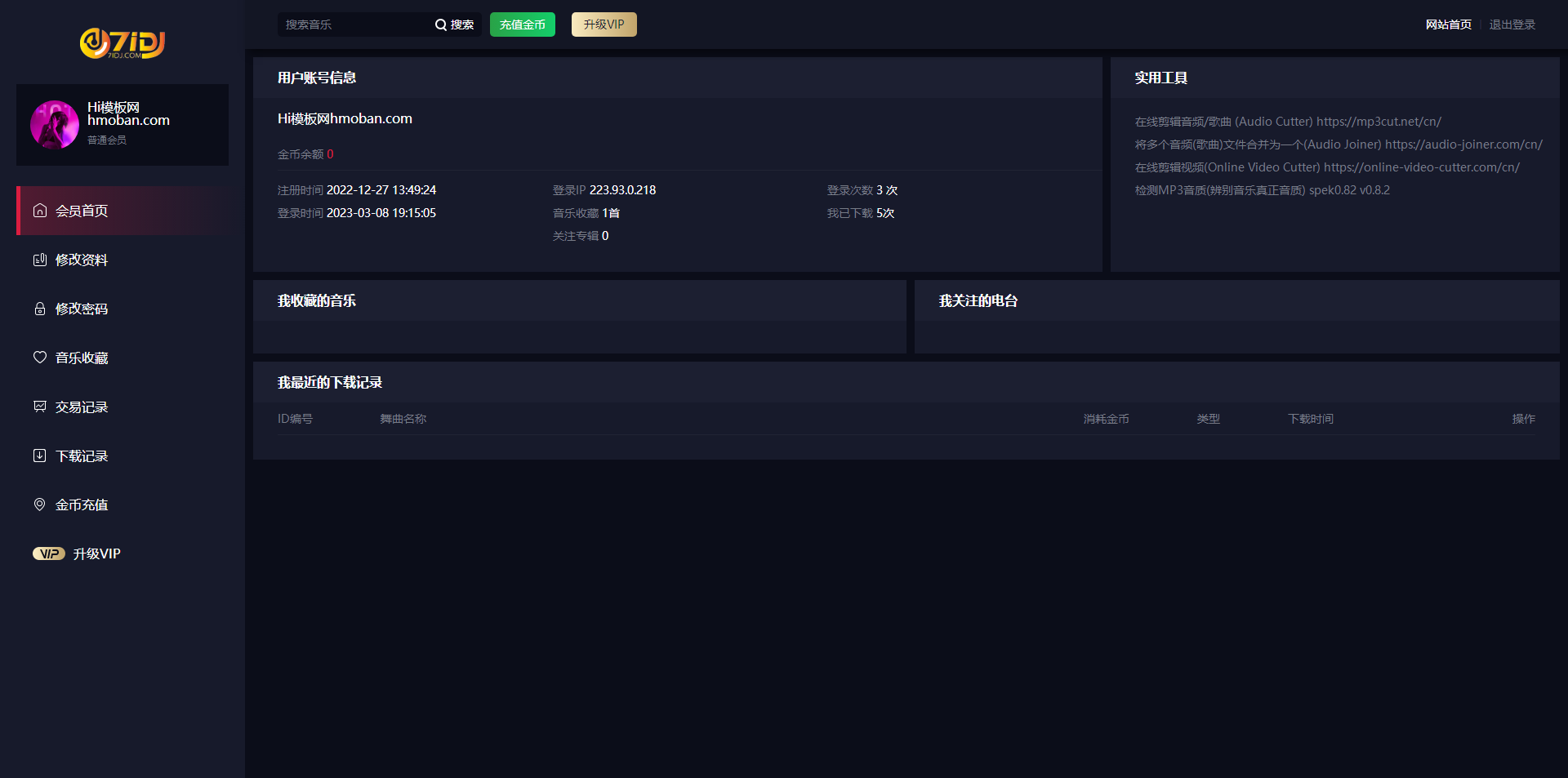Screen dimensions: 1568x778
Task: Click the transaction icon beside 交易记录
Action: click(40, 407)
